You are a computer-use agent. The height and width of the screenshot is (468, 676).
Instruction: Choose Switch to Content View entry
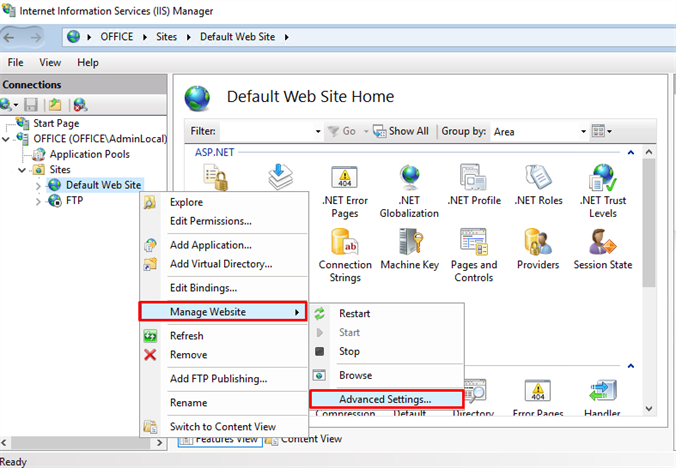pos(224,427)
